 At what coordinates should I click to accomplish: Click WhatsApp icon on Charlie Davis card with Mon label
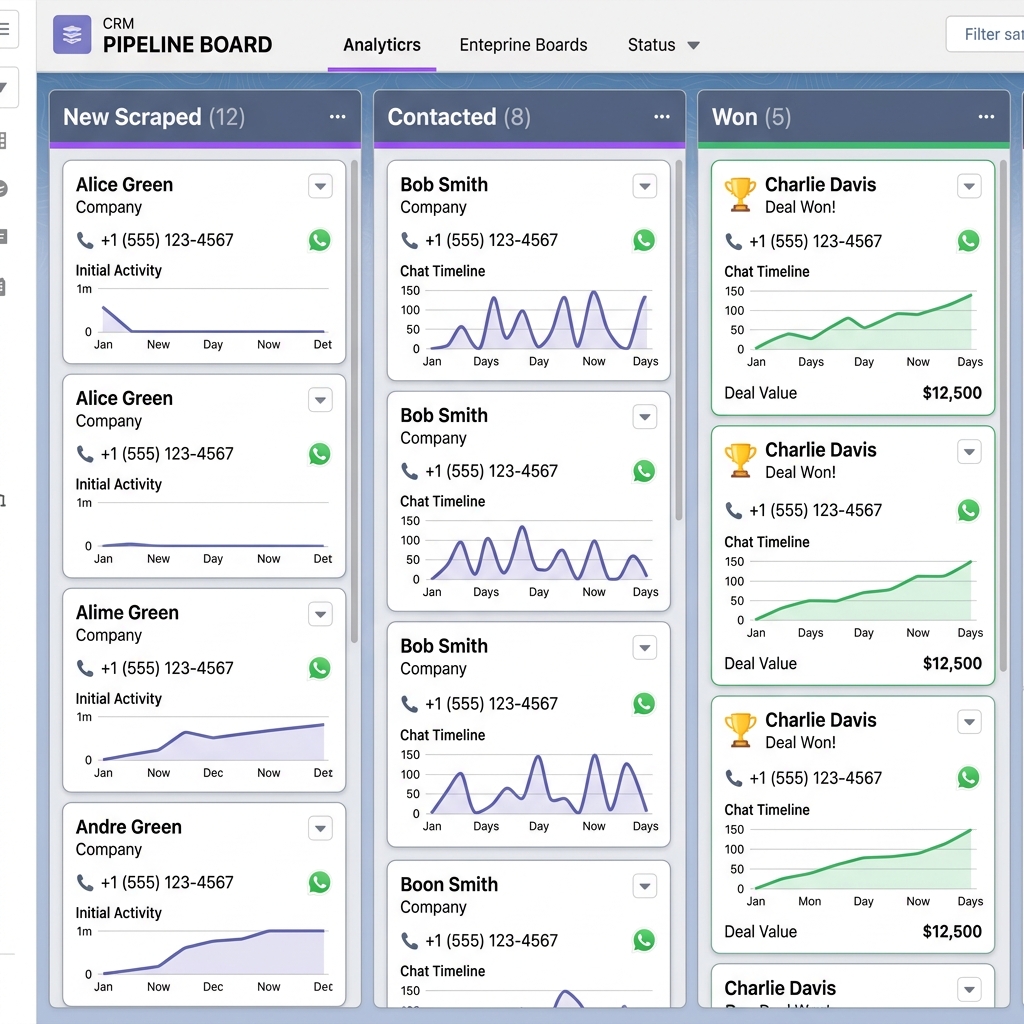968,777
